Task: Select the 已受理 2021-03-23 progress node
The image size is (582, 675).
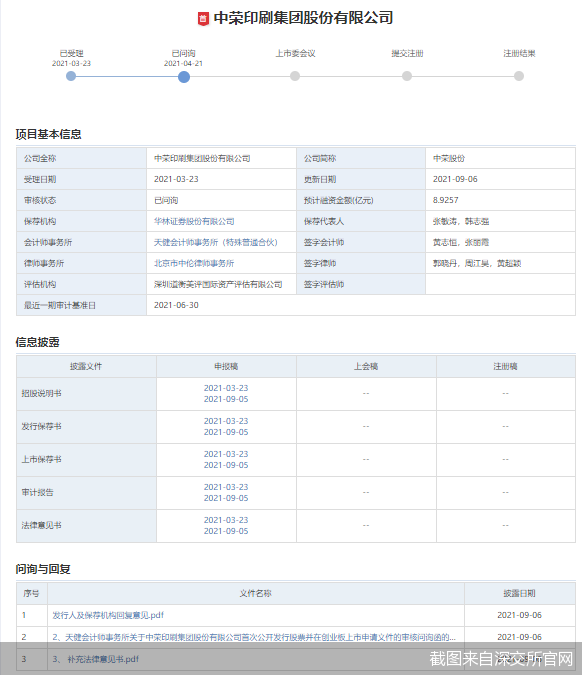Action: tap(71, 76)
